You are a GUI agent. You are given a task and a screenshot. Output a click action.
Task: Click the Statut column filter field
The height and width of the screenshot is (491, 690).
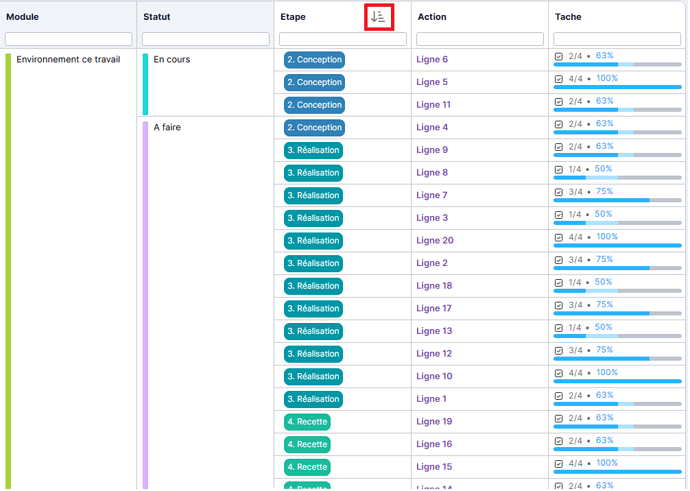click(x=205, y=39)
